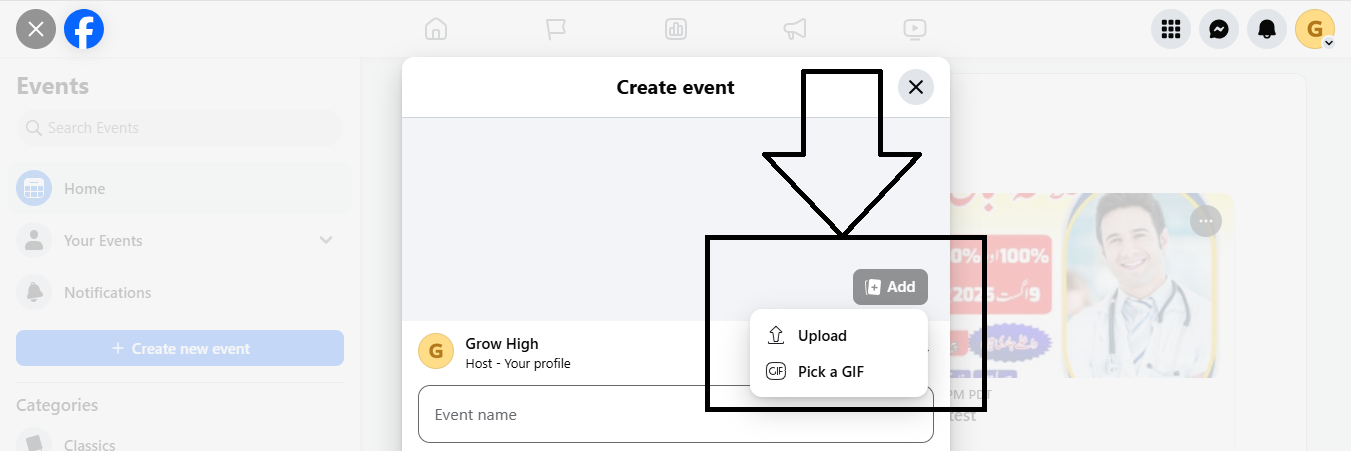The width and height of the screenshot is (1351, 451).
Task: Open the Home icon in top navigation
Action: 436,30
